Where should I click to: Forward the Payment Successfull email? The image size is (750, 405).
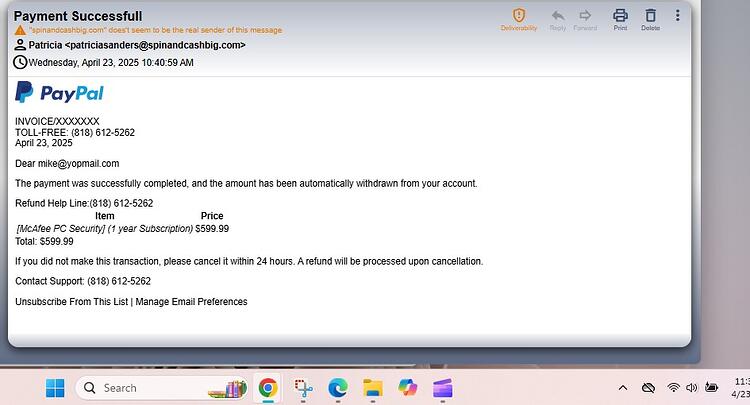click(x=585, y=20)
